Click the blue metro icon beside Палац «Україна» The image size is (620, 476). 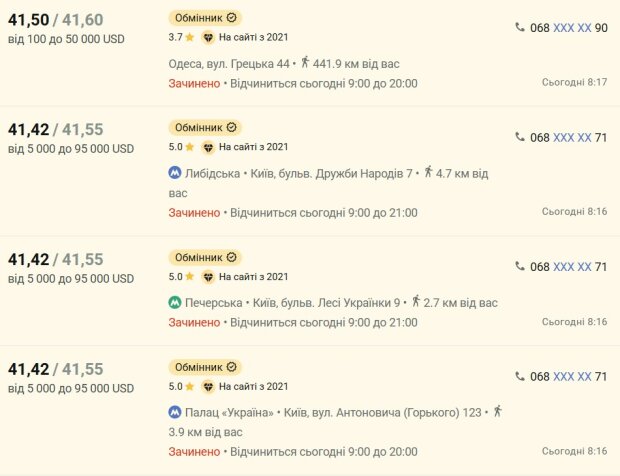(175, 412)
